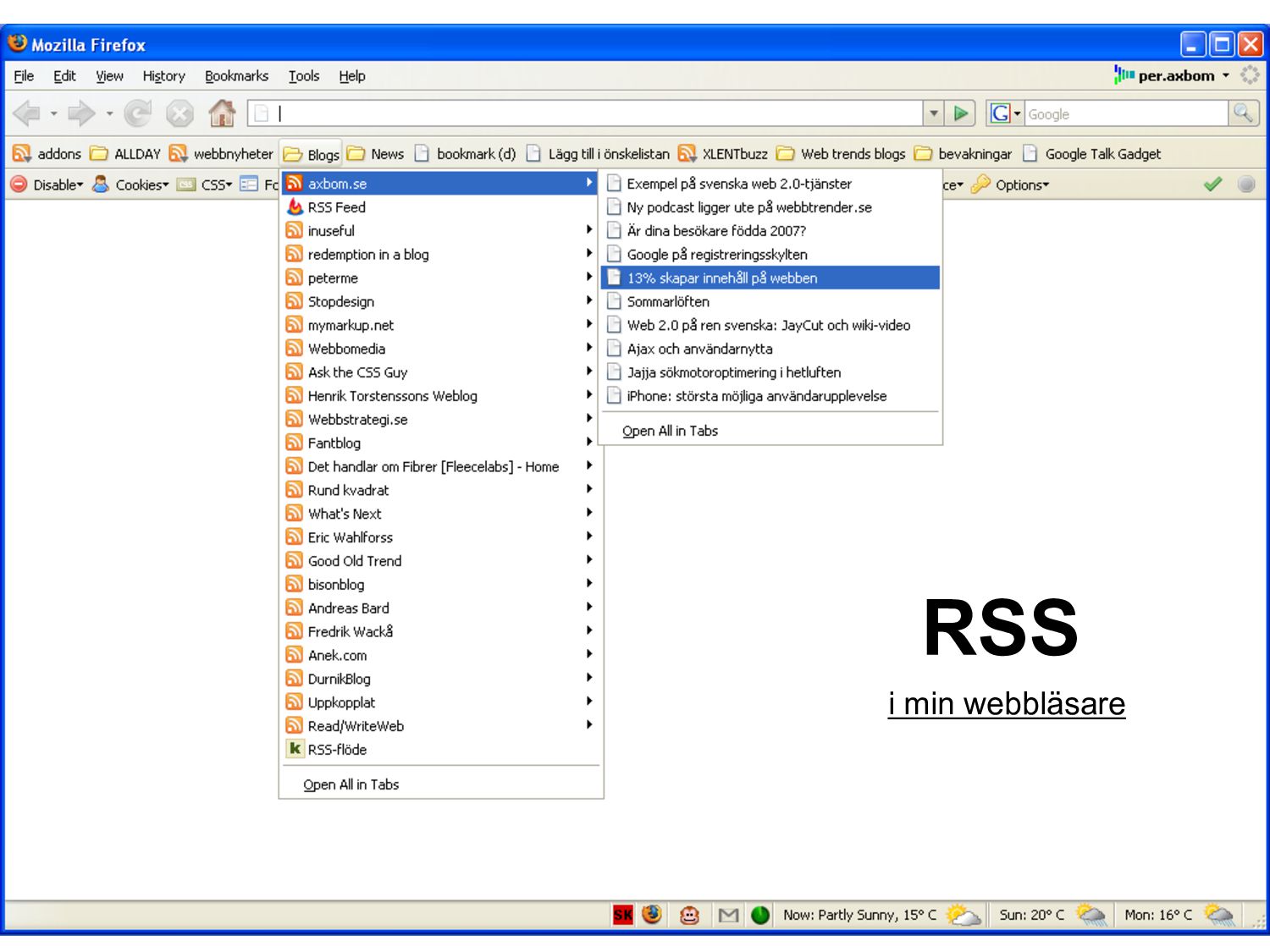Click page icon beside iPhone article

click(x=615, y=396)
